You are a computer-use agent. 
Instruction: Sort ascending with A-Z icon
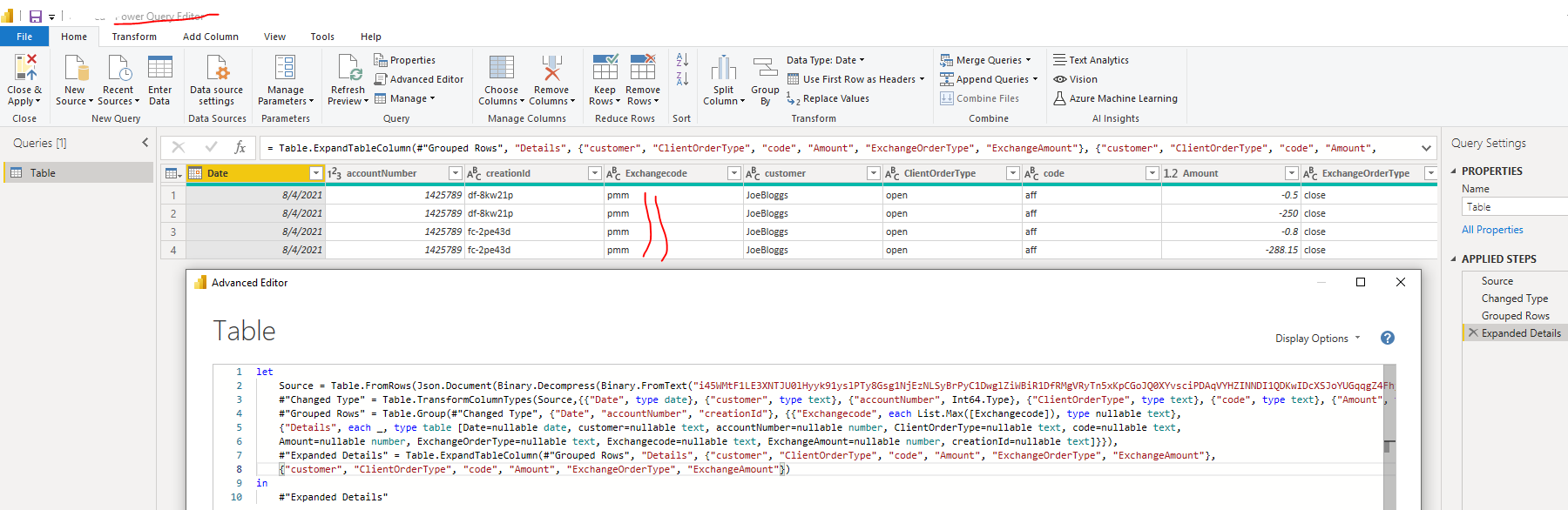tap(682, 60)
